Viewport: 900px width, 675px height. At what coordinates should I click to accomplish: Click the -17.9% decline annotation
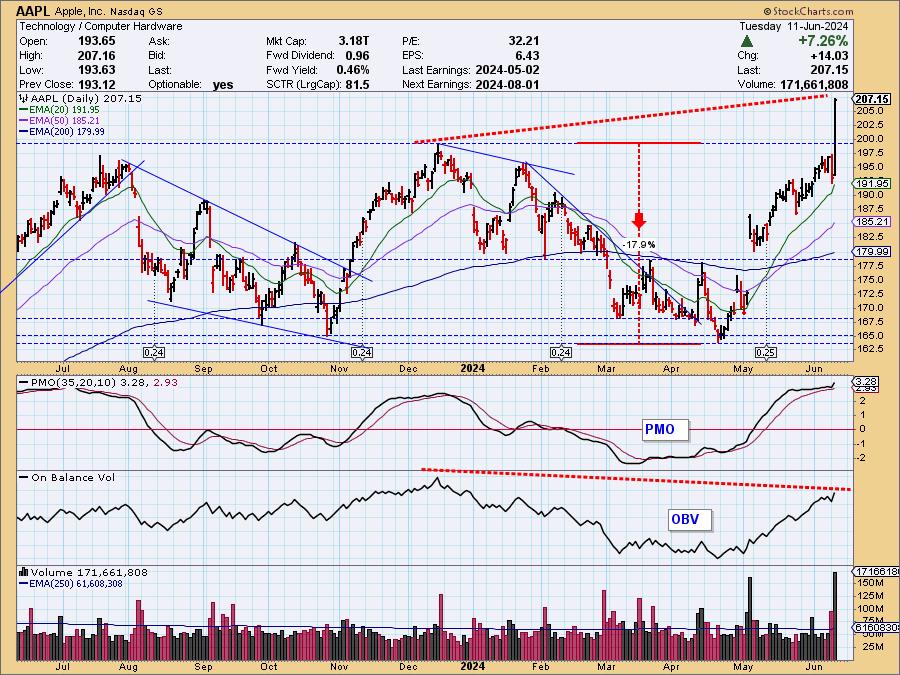click(639, 245)
